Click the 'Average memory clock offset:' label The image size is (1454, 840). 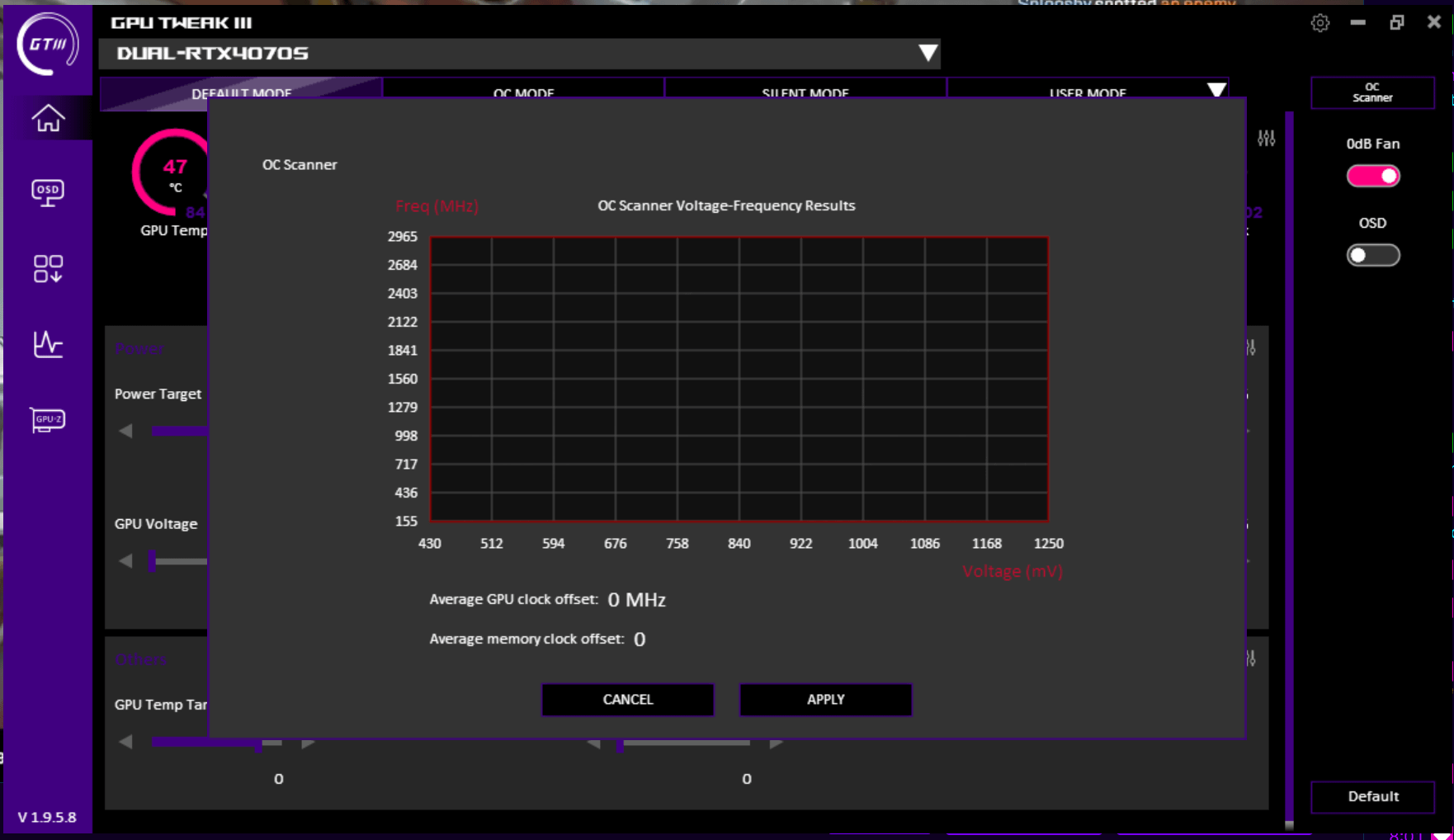click(x=526, y=639)
